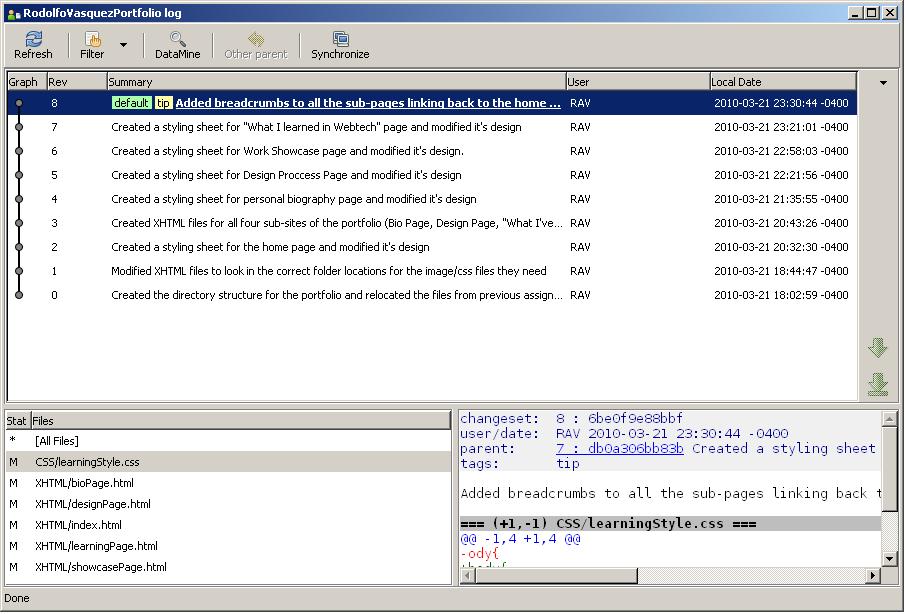
Task: Click the load next revisions green arrow
Action: tap(878, 348)
